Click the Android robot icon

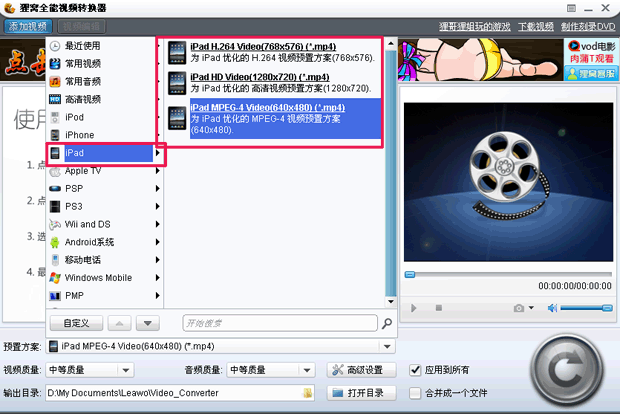pos(55,242)
